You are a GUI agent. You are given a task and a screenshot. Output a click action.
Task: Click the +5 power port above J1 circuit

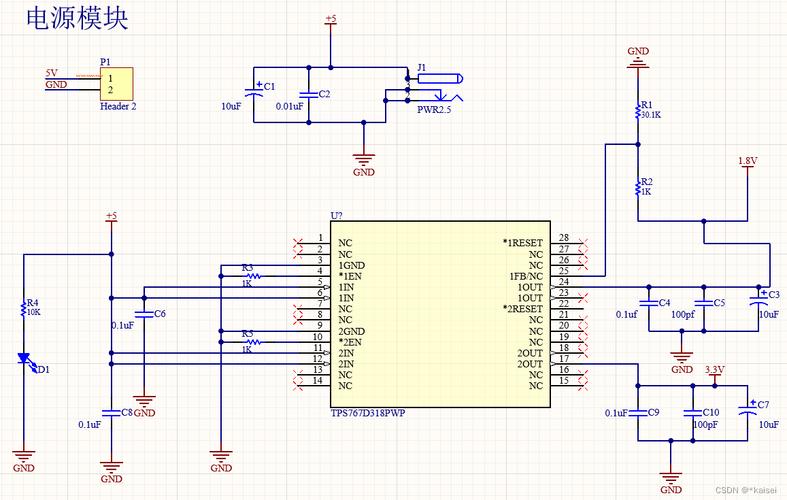[x=331, y=21]
